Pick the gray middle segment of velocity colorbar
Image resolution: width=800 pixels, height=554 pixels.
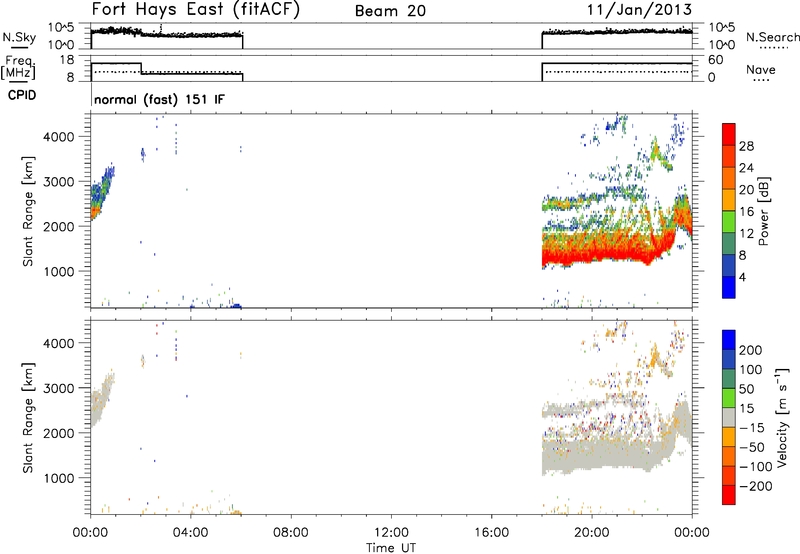tap(729, 417)
